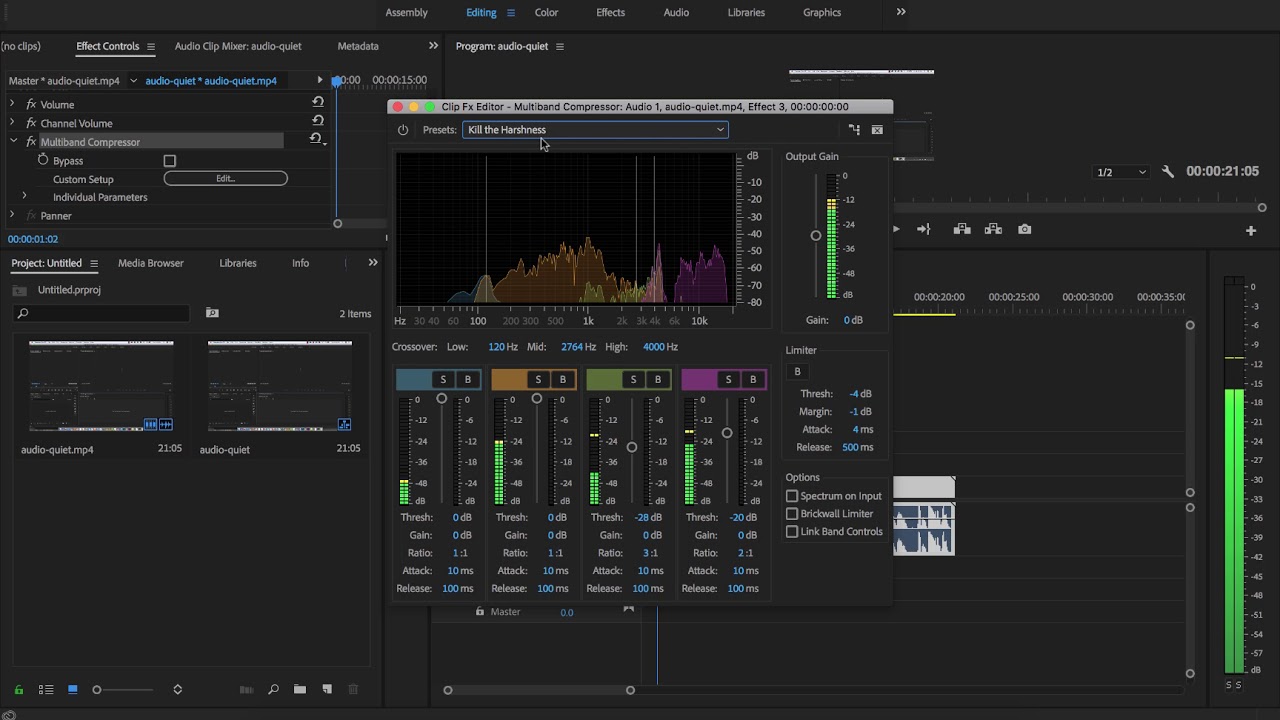Click the Output Gain slider handle

816,236
